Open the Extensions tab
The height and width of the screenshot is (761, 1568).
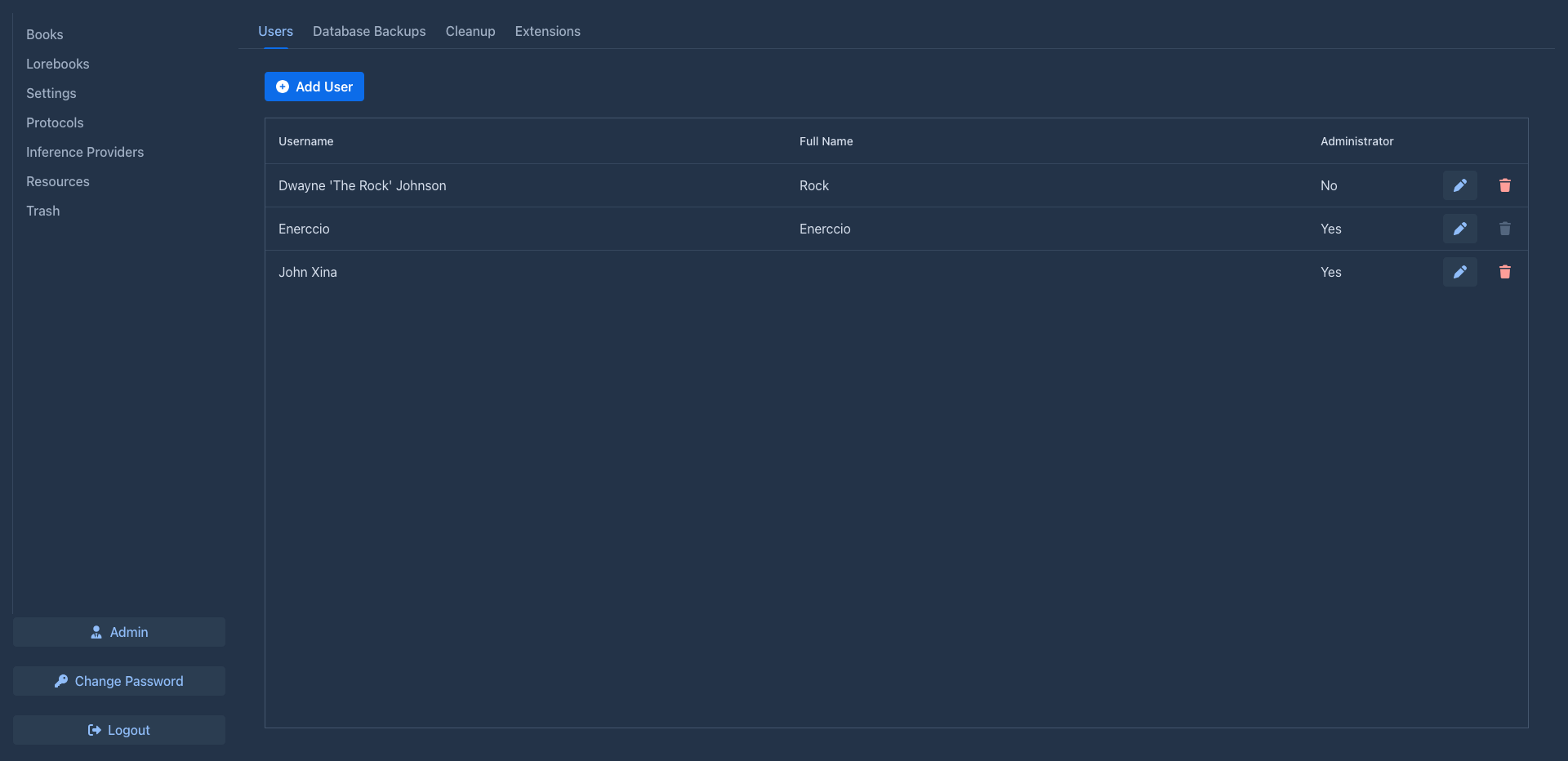[547, 31]
